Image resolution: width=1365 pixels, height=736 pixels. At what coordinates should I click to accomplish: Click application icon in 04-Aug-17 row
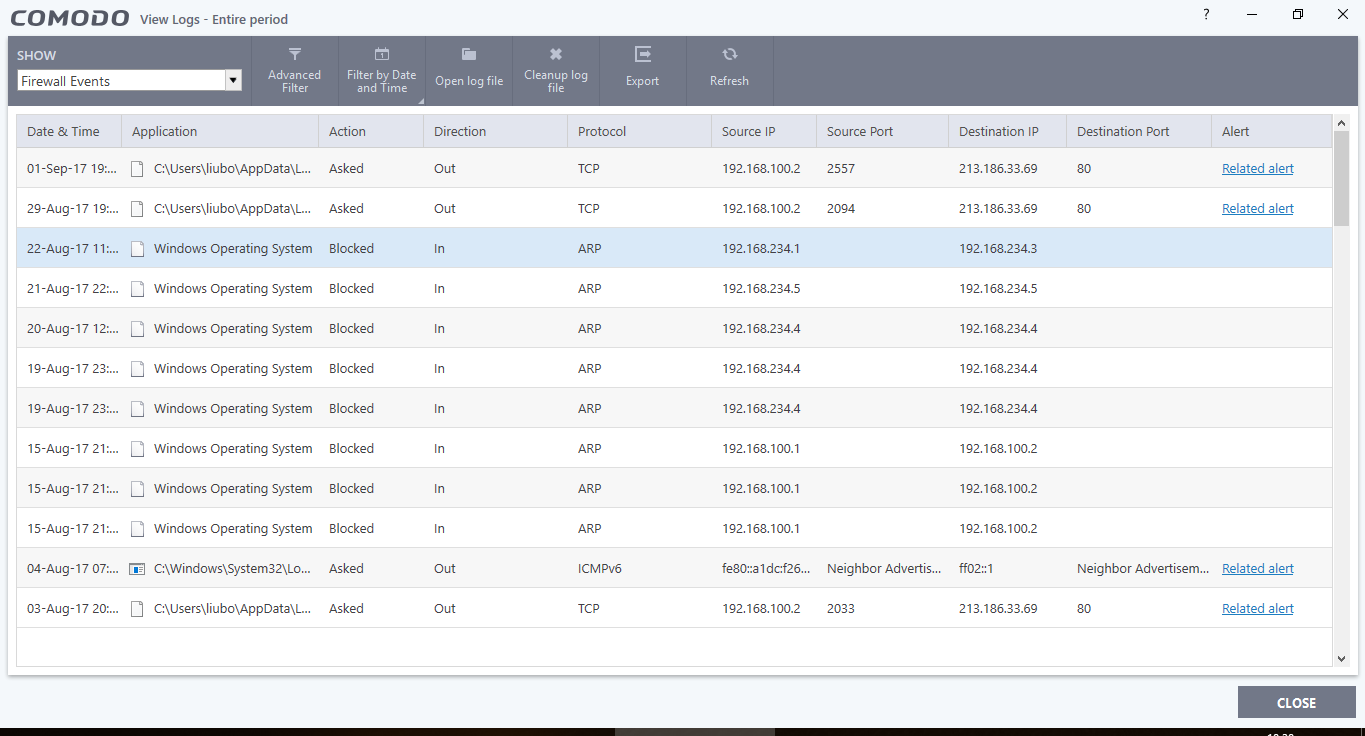pos(138,569)
